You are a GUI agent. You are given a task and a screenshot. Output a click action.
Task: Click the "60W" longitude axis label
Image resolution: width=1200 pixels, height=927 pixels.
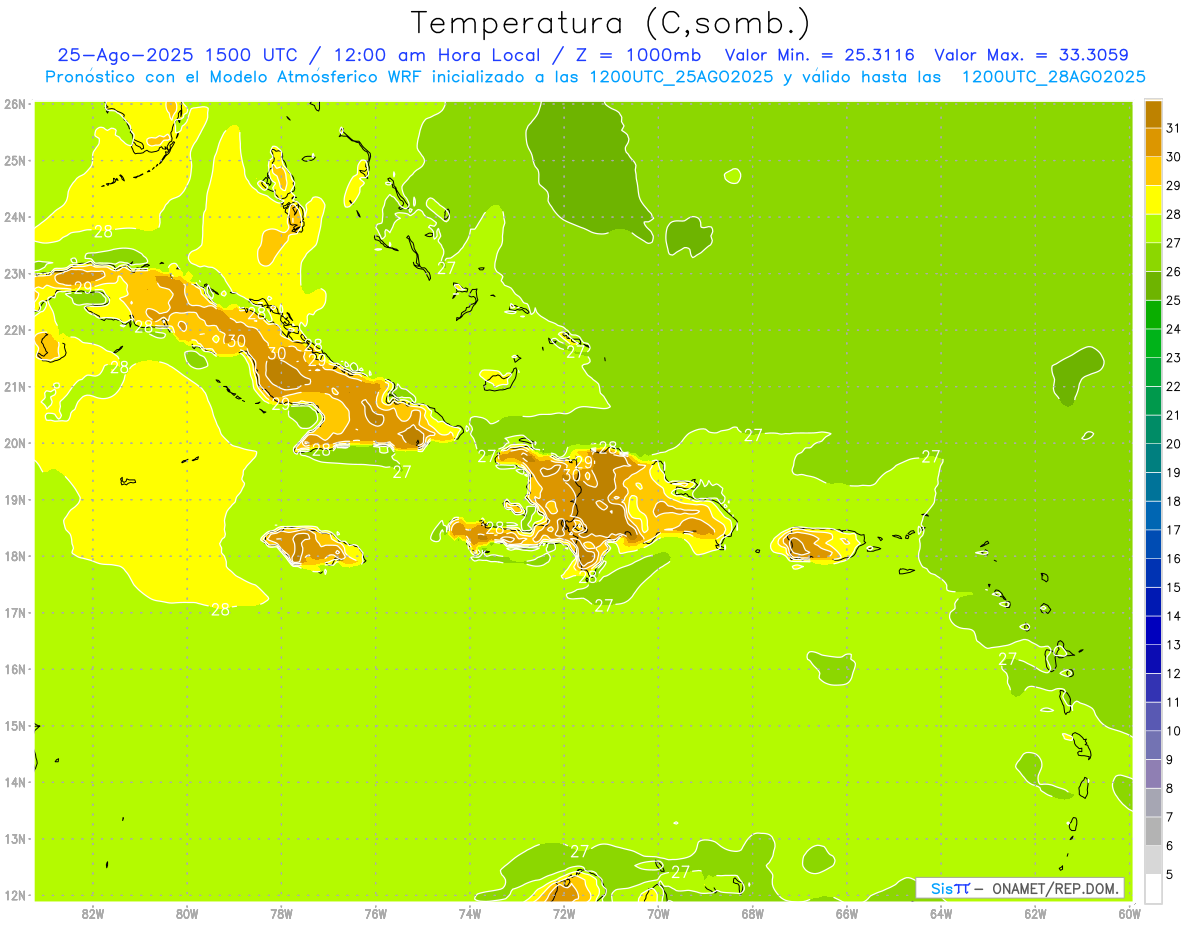(x=1129, y=913)
